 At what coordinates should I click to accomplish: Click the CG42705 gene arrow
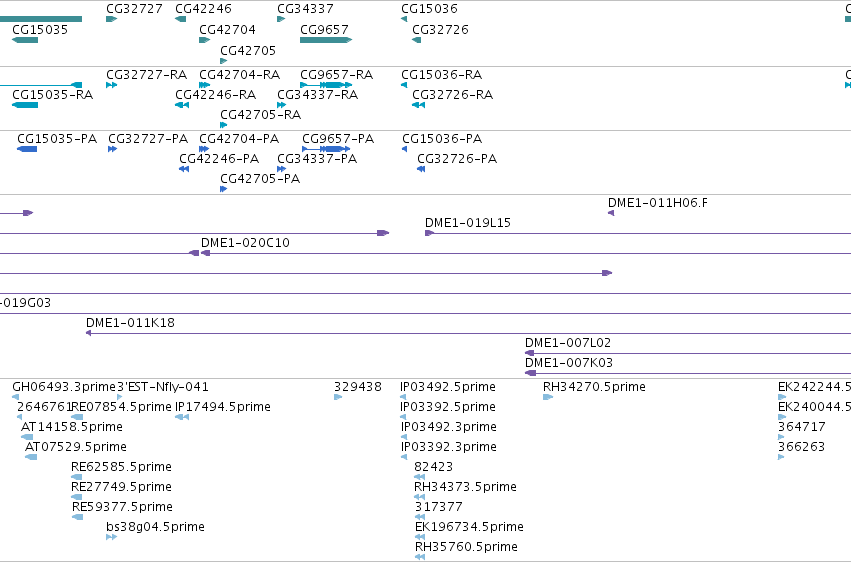click(x=223, y=61)
